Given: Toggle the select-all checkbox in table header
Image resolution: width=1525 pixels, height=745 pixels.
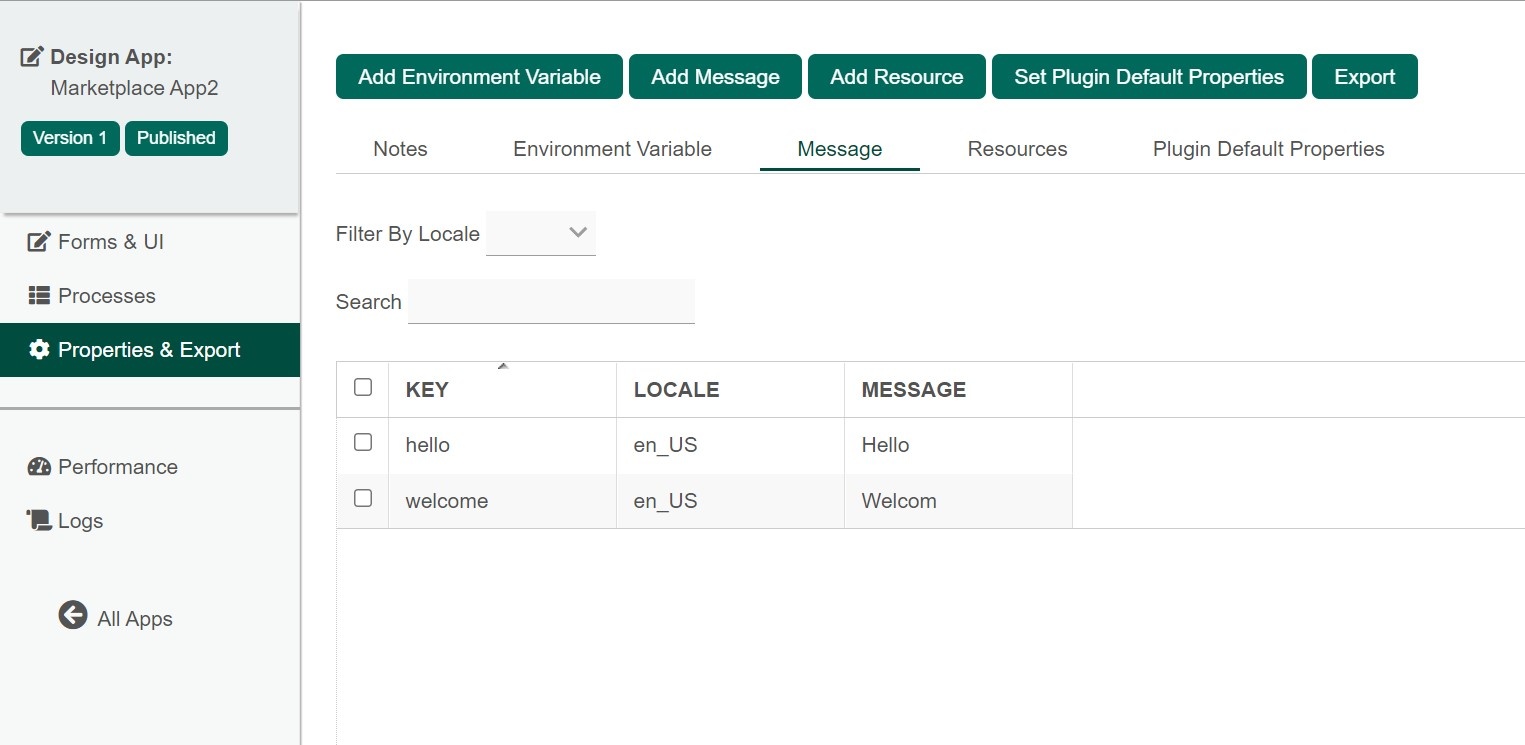Looking at the screenshot, I should pyautogui.click(x=363, y=387).
